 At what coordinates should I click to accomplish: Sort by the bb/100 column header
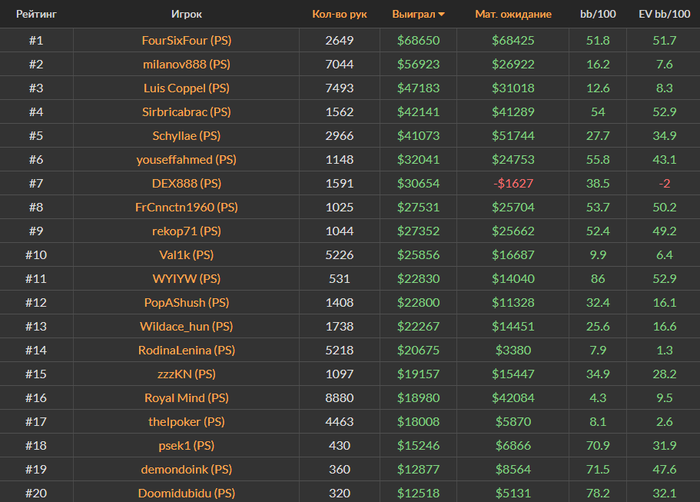click(598, 14)
